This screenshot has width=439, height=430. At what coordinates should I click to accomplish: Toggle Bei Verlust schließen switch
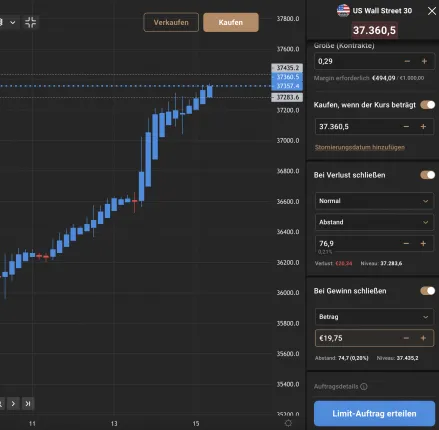(x=428, y=175)
